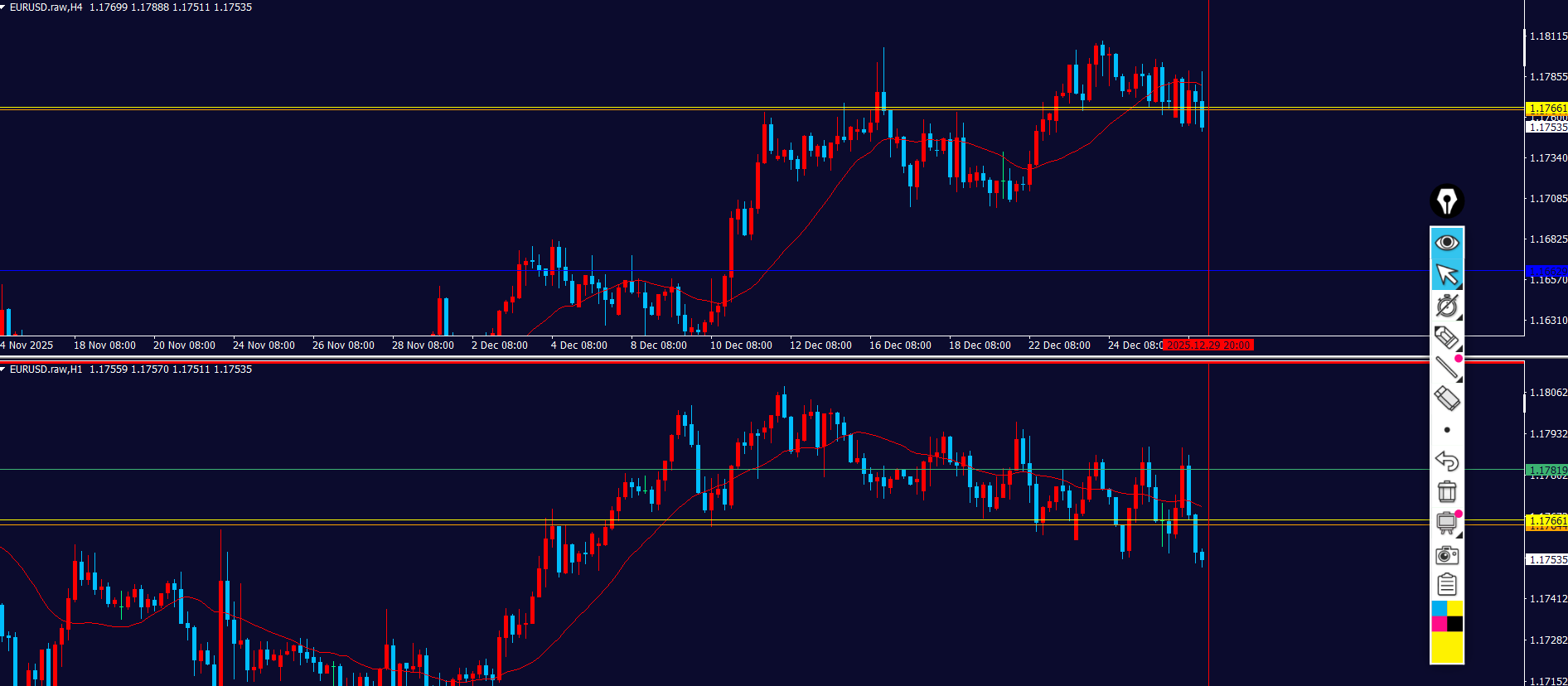Click the large yellow color swatch
The width and height of the screenshot is (1568, 686).
[1447, 647]
